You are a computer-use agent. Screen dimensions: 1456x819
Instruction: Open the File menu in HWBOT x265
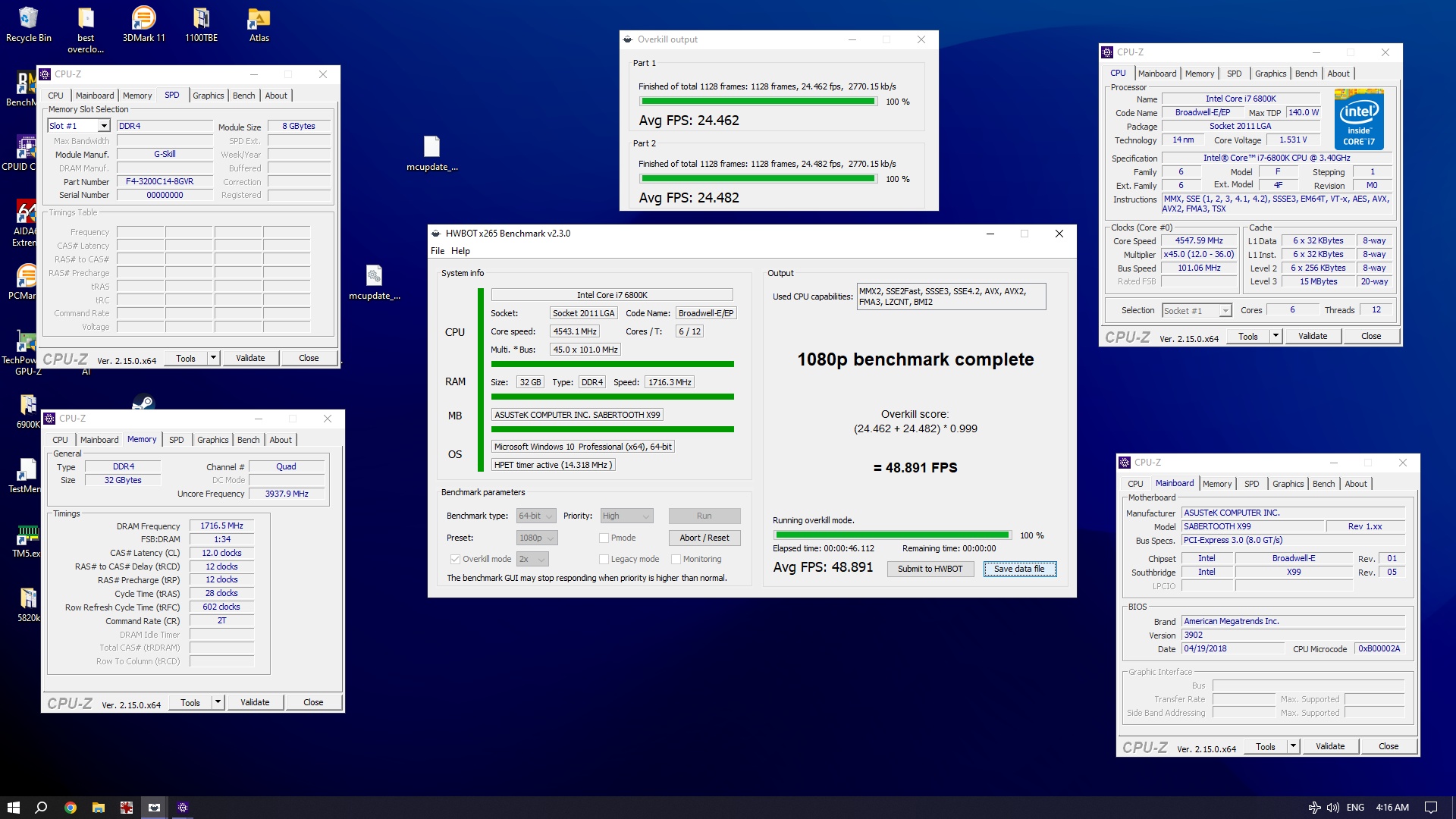438,251
